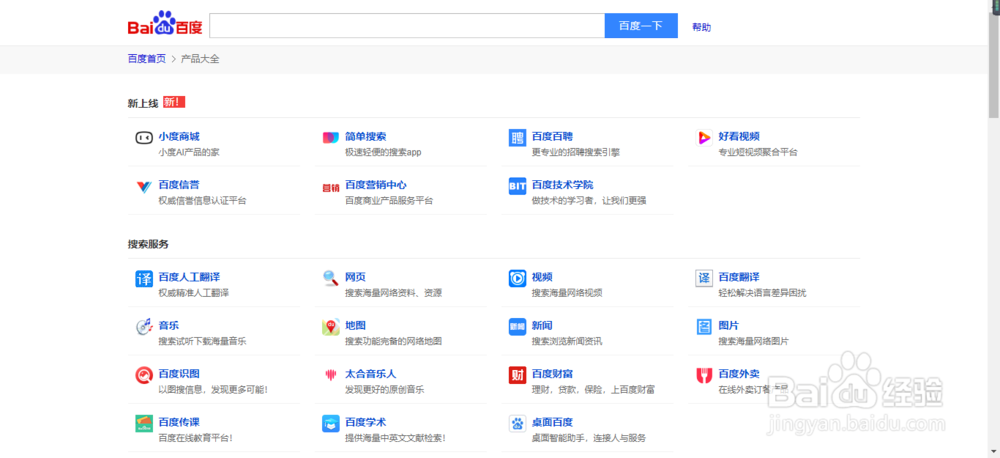Image resolution: width=1000 pixels, height=458 pixels.
Task: Open the 简单搜索 link
Action: (x=365, y=137)
